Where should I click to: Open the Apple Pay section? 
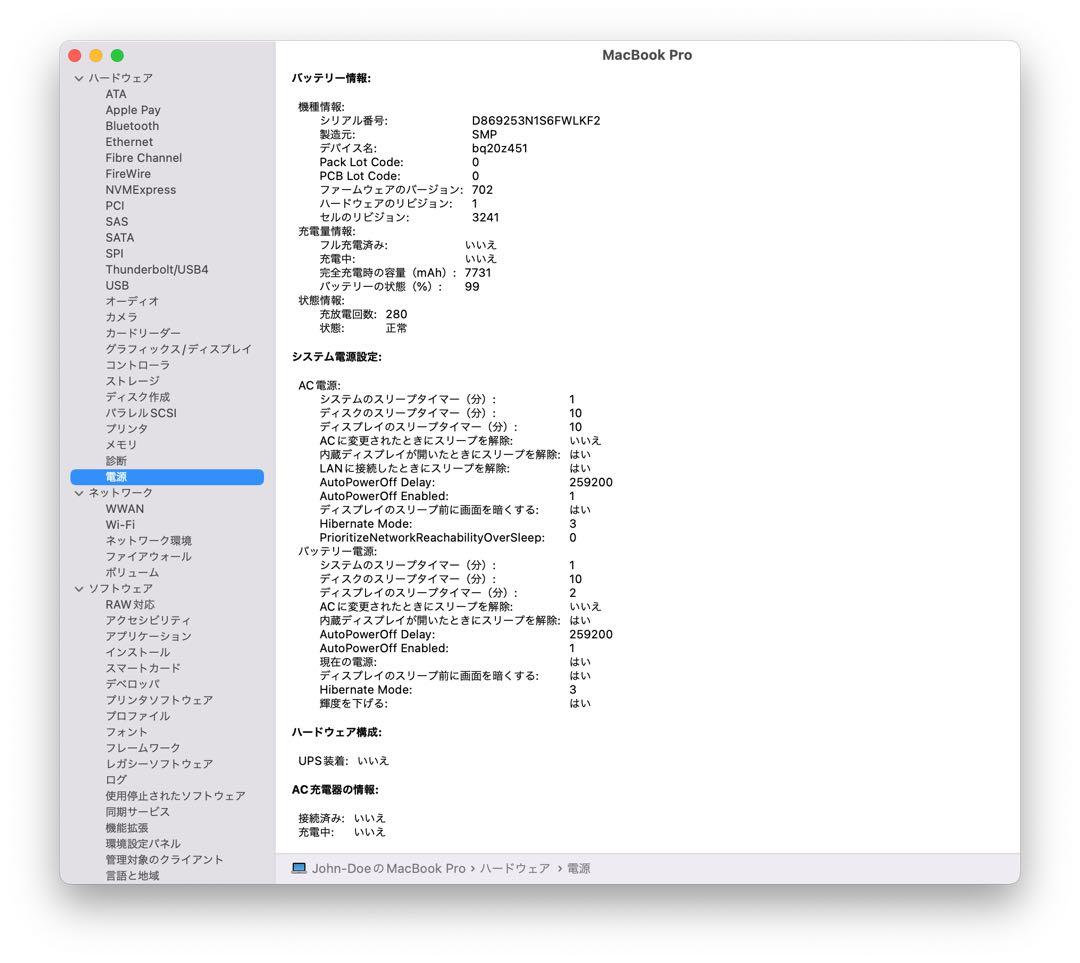(x=133, y=109)
